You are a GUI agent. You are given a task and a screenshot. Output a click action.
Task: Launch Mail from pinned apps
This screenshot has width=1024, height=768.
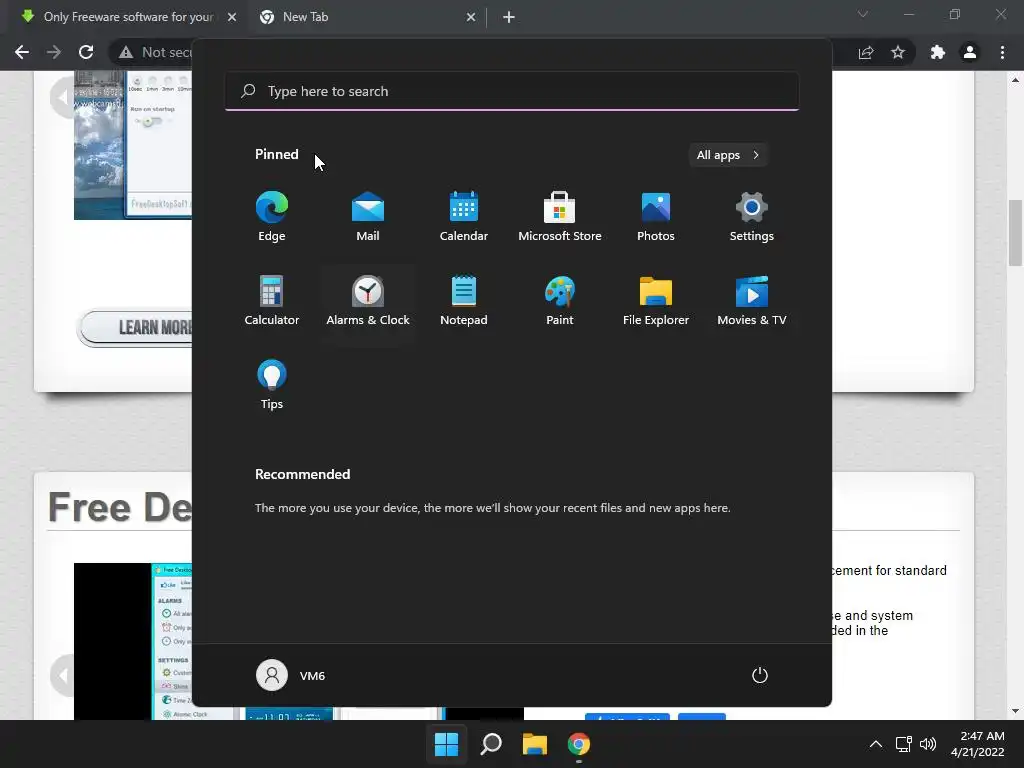click(368, 217)
